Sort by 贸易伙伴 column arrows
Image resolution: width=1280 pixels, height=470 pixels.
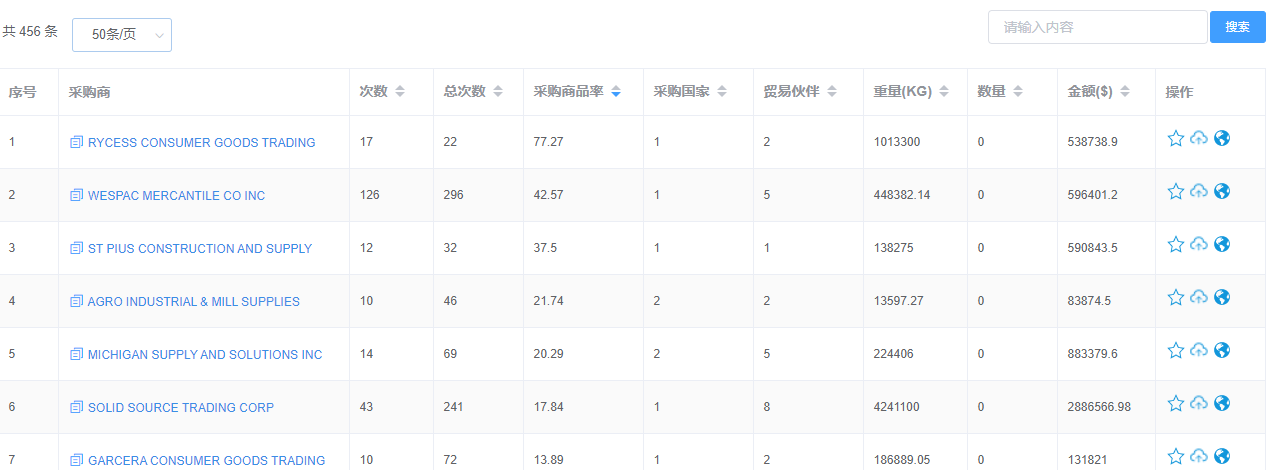click(x=832, y=92)
